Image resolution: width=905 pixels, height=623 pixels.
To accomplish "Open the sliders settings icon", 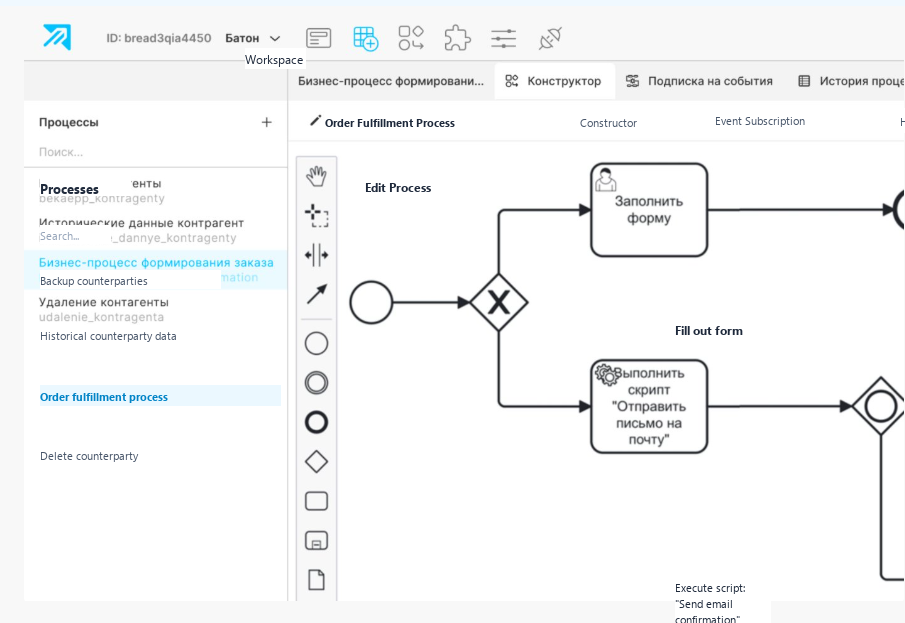I will point(503,38).
